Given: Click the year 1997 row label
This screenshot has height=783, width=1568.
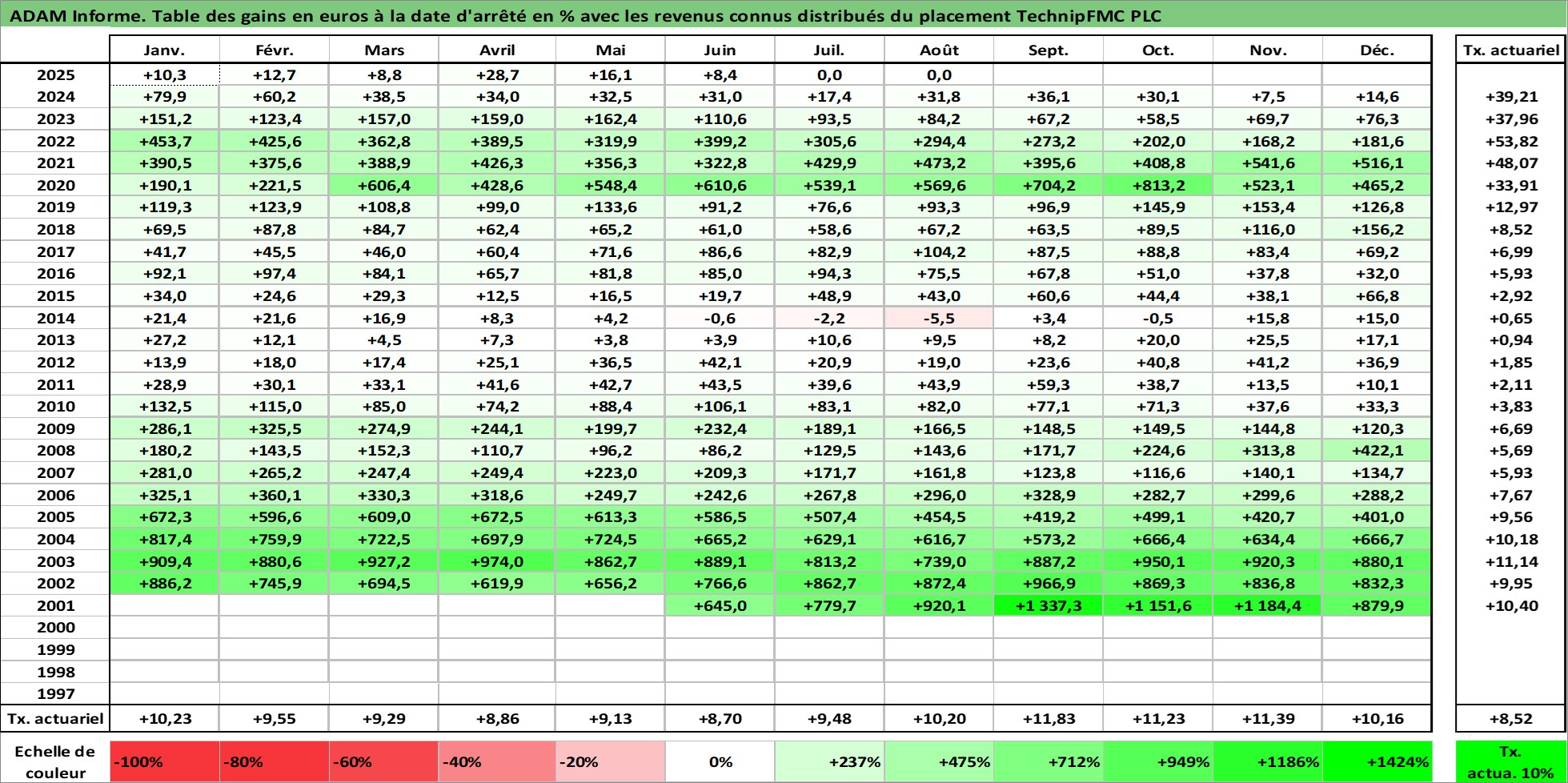Looking at the screenshot, I should pos(55,694).
